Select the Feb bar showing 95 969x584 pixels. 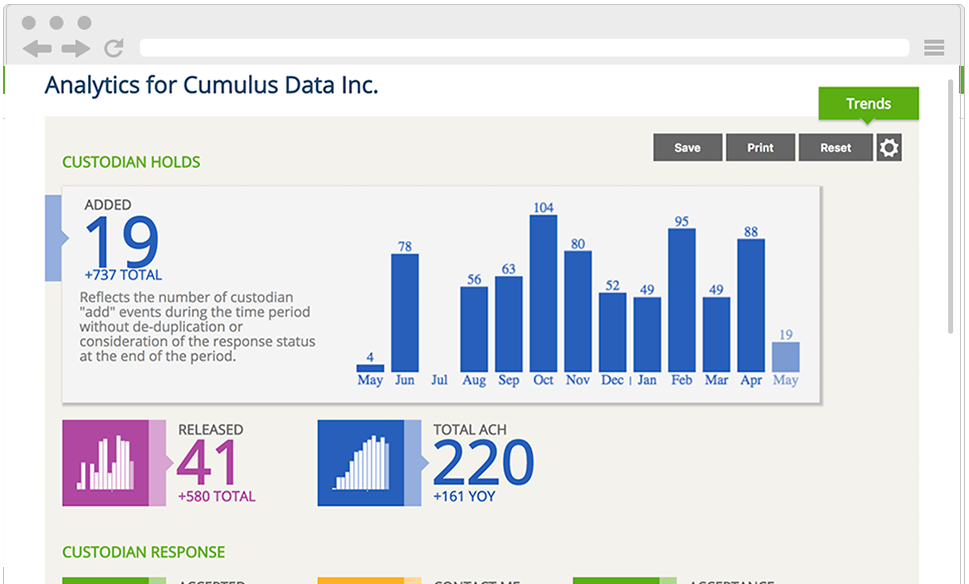tap(681, 300)
